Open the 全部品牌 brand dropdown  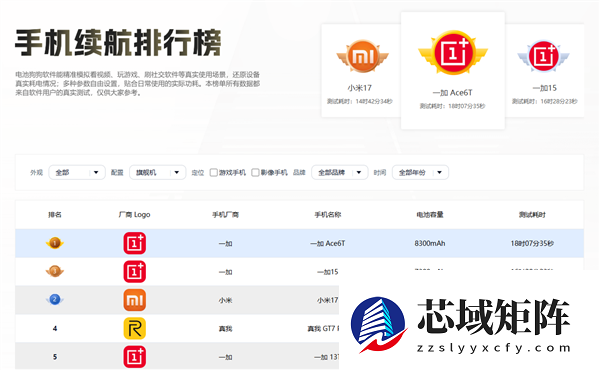pyautogui.click(x=340, y=173)
